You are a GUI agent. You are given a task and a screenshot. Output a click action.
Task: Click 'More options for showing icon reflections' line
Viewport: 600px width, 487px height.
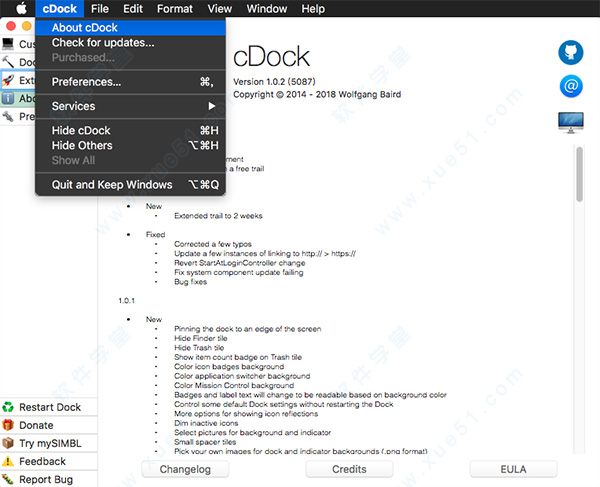(x=246, y=414)
